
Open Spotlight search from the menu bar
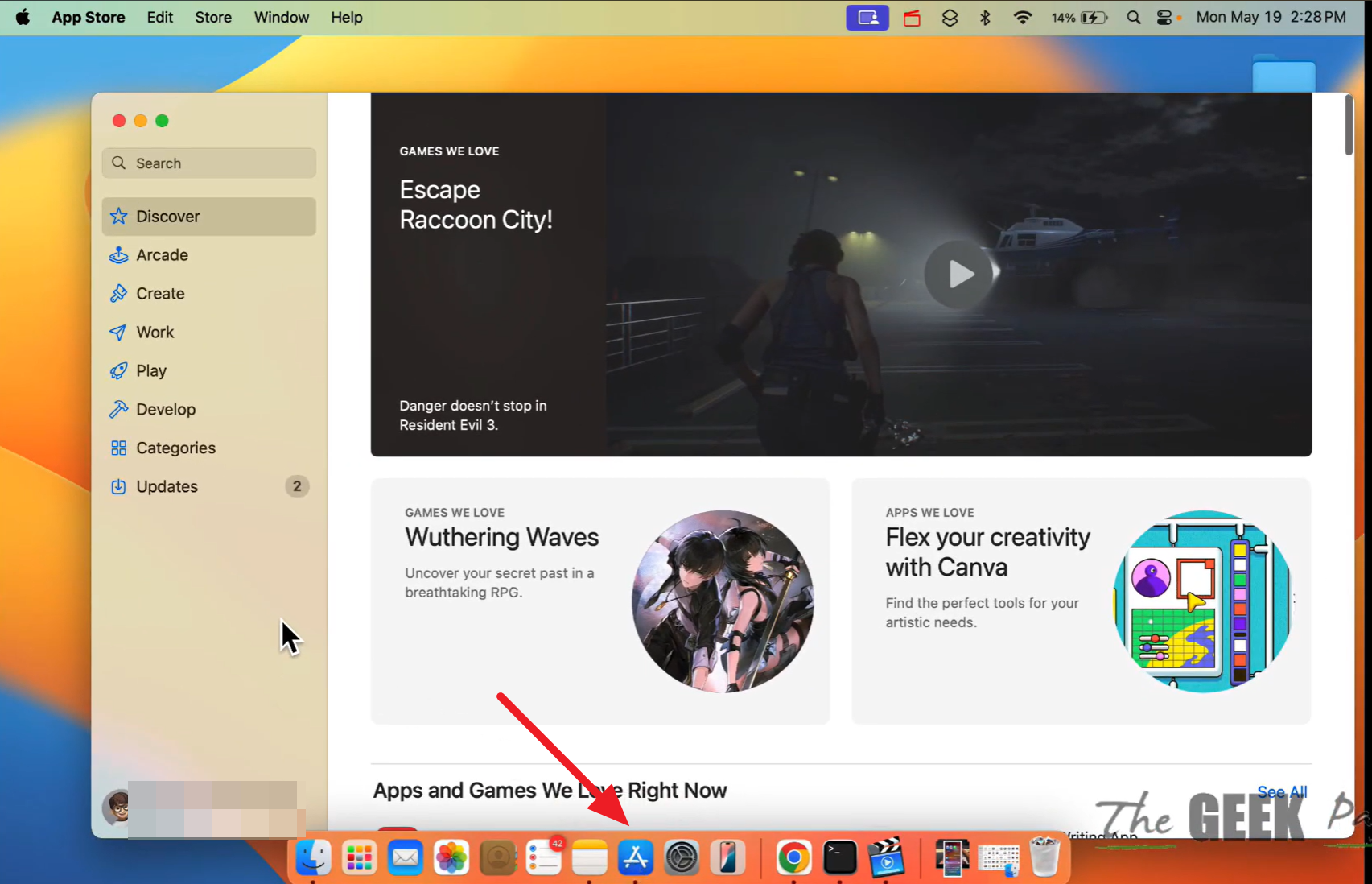pos(1134,18)
